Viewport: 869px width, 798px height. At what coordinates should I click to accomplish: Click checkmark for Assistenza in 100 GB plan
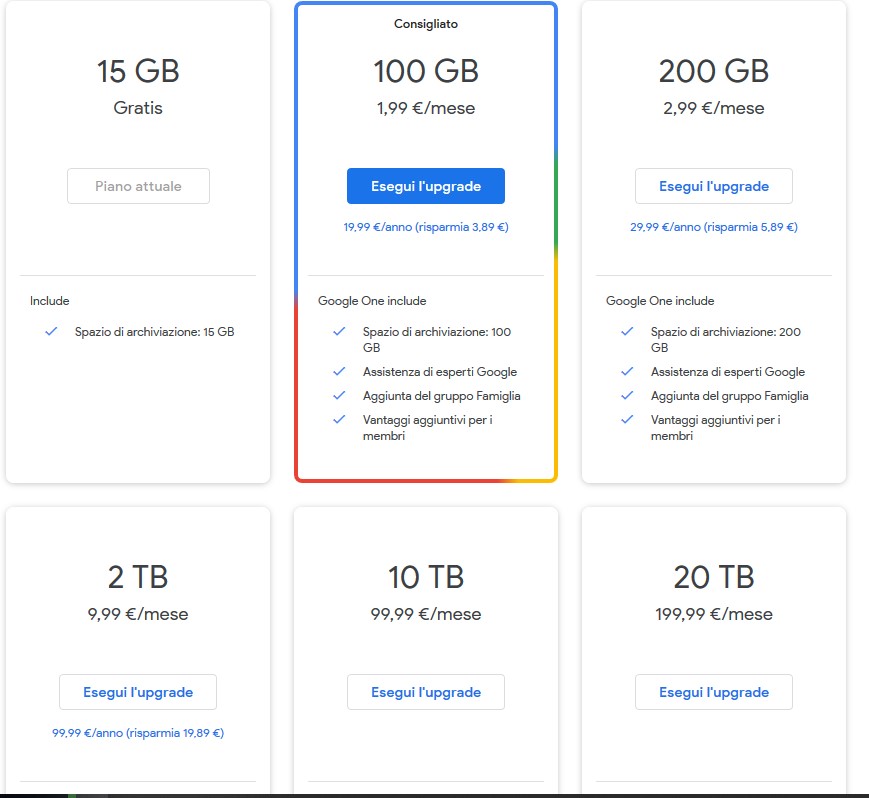pyautogui.click(x=339, y=371)
